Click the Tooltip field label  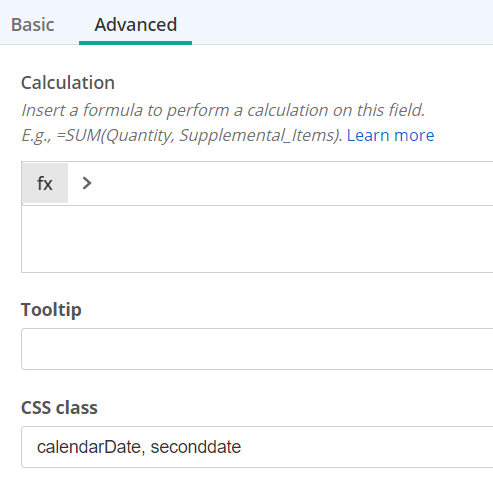tap(51, 310)
